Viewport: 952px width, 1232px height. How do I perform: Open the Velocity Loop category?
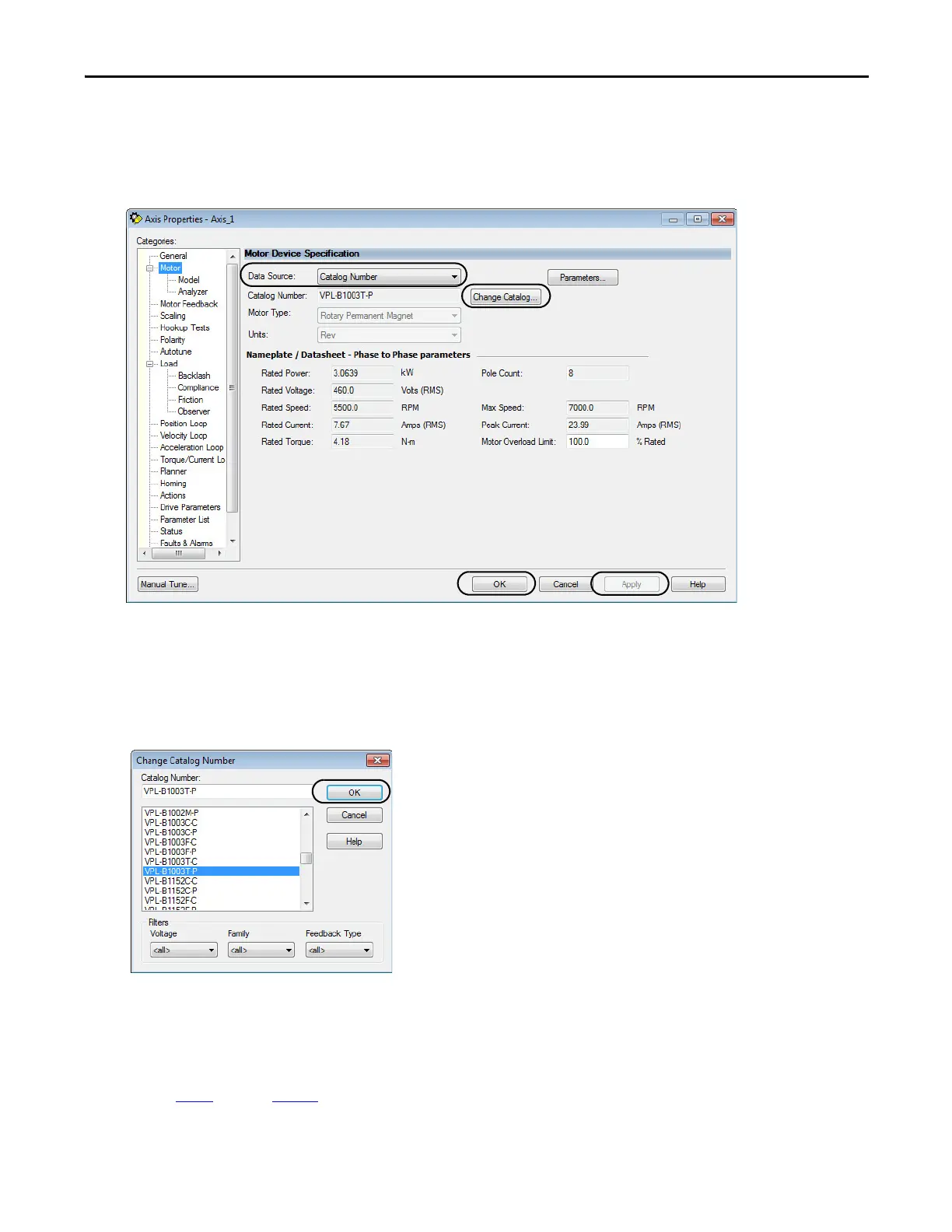pyautogui.click(x=184, y=436)
